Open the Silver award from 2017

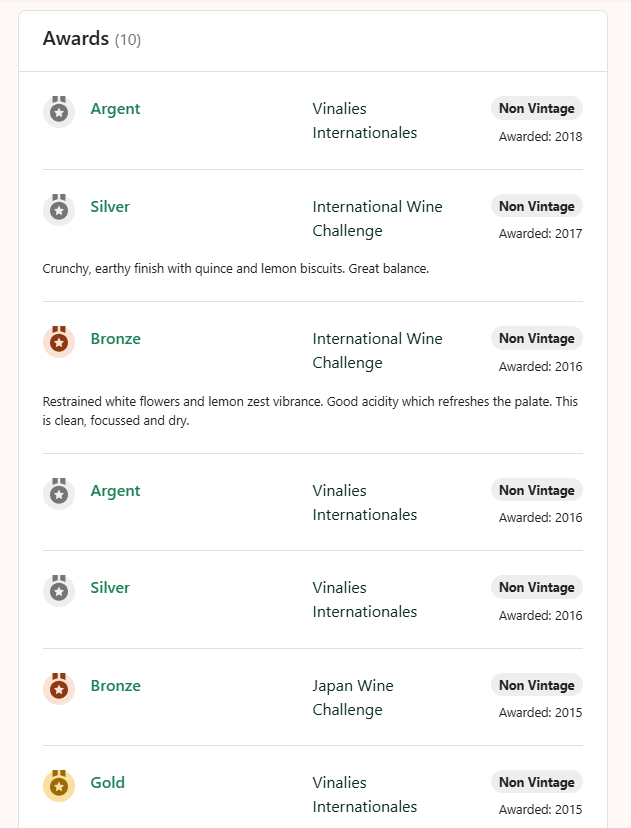tap(110, 207)
